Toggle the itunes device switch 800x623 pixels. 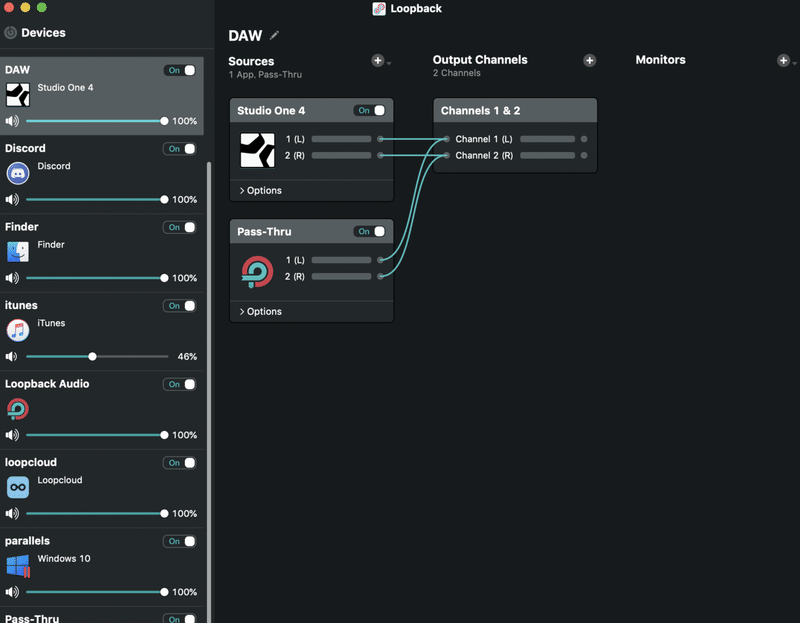(180, 306)
